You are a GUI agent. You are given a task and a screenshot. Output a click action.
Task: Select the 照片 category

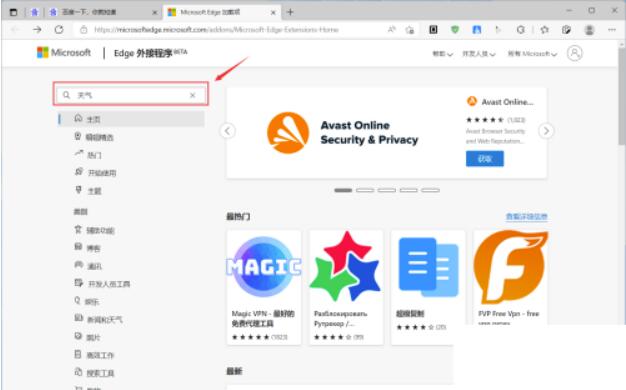point(87,337)
